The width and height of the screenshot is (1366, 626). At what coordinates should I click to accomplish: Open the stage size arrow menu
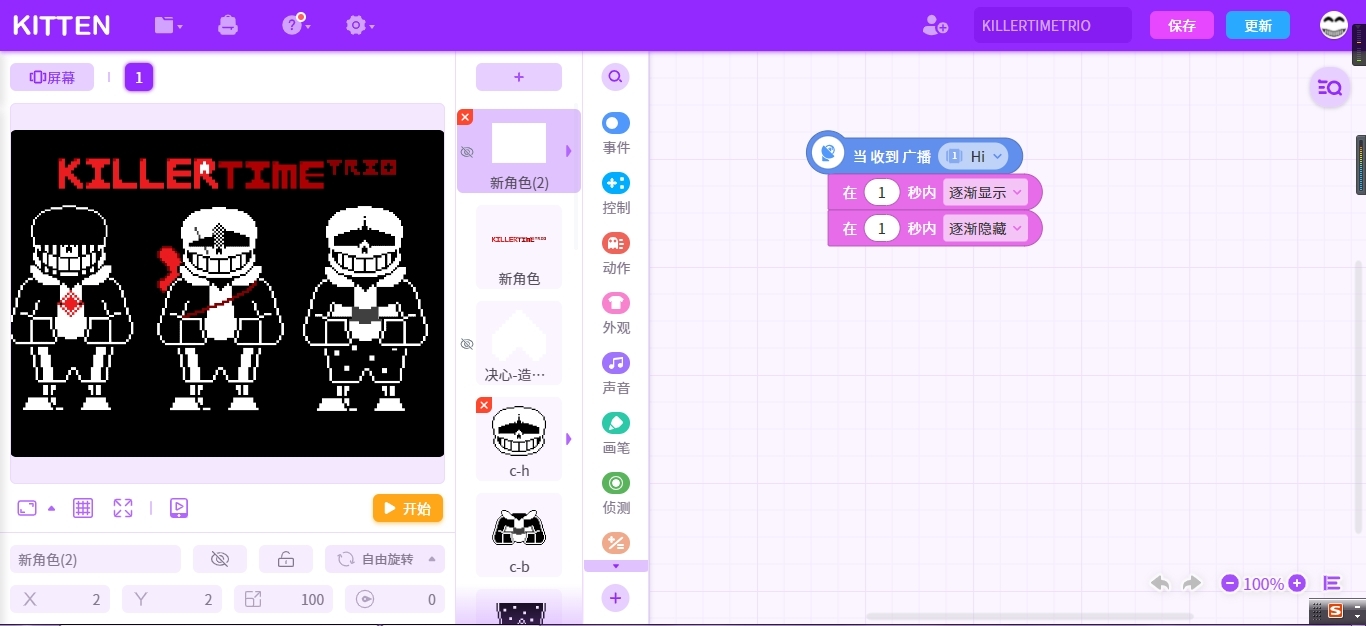pyautogui.click(x=52, y=508)
